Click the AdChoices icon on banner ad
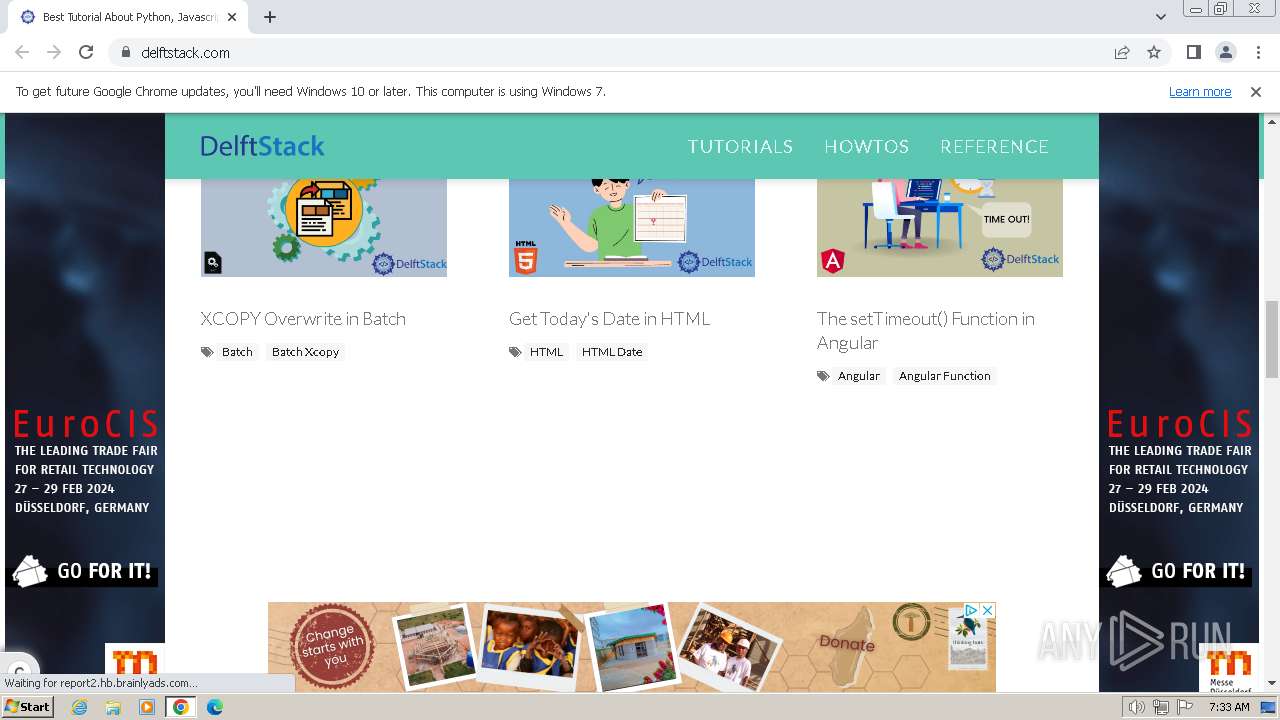 [x=970, y=610]
